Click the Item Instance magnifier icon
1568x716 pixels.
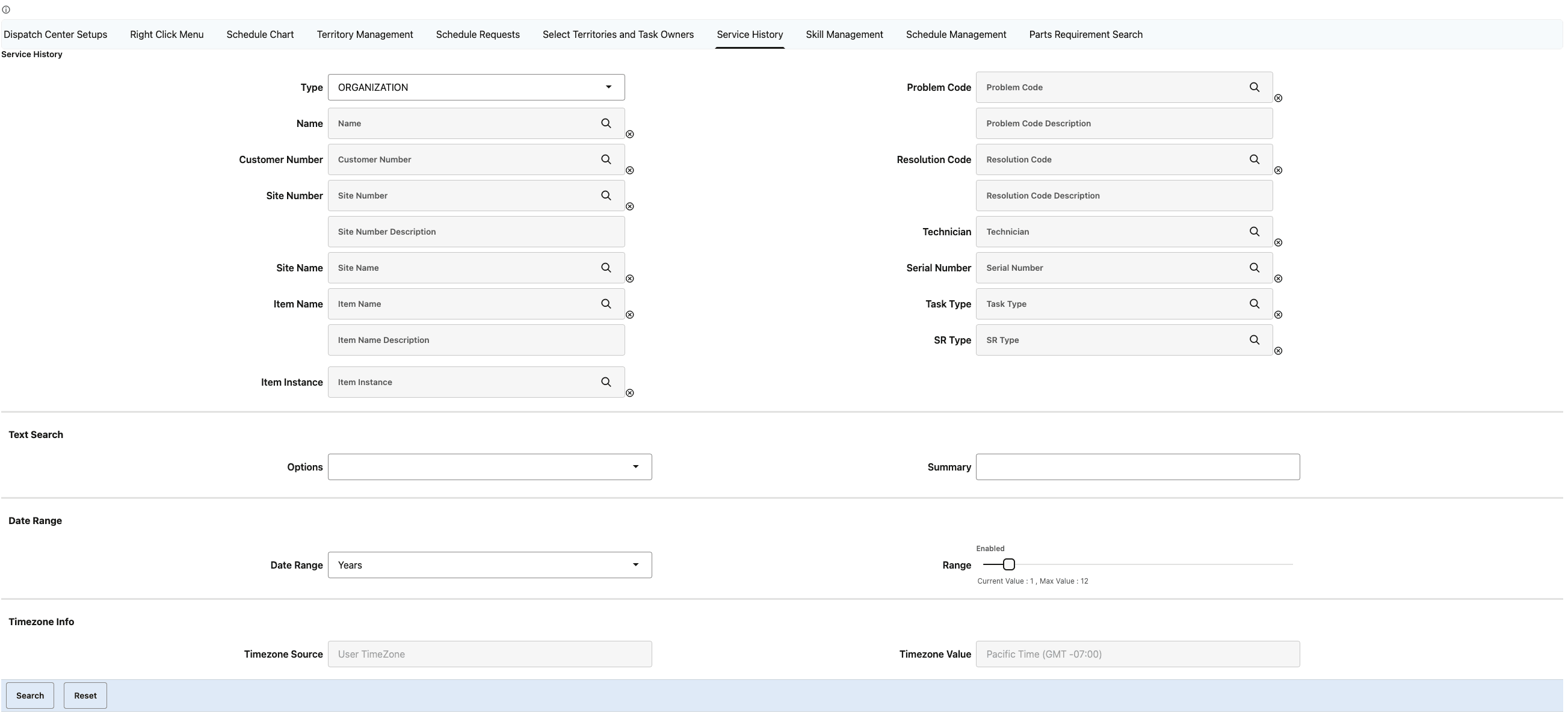[x=607, y=381]
